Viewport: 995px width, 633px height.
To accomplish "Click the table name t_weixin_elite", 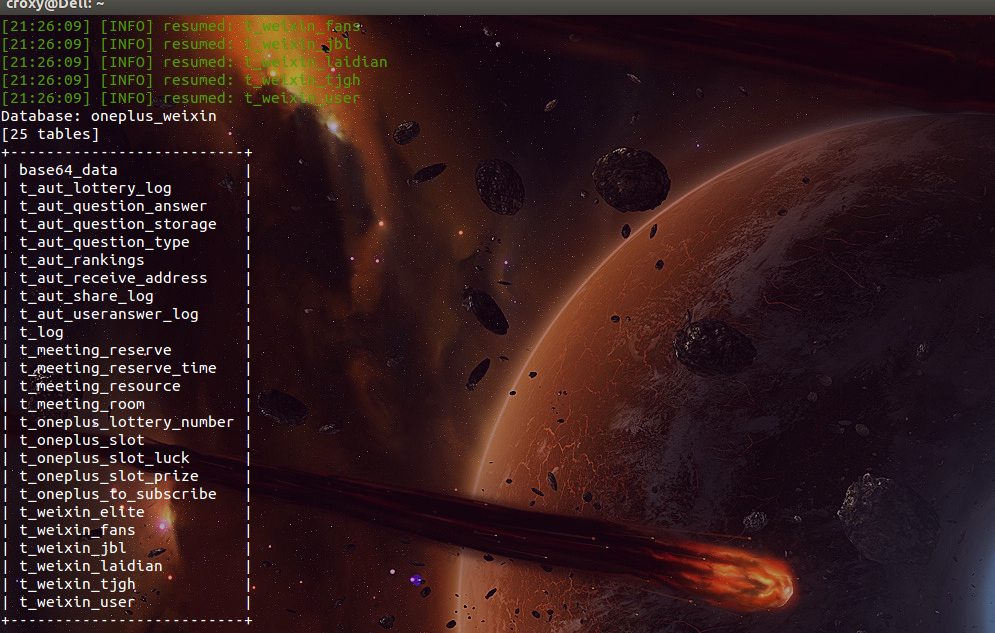I will pyautogui.click(x=81, y=512).
